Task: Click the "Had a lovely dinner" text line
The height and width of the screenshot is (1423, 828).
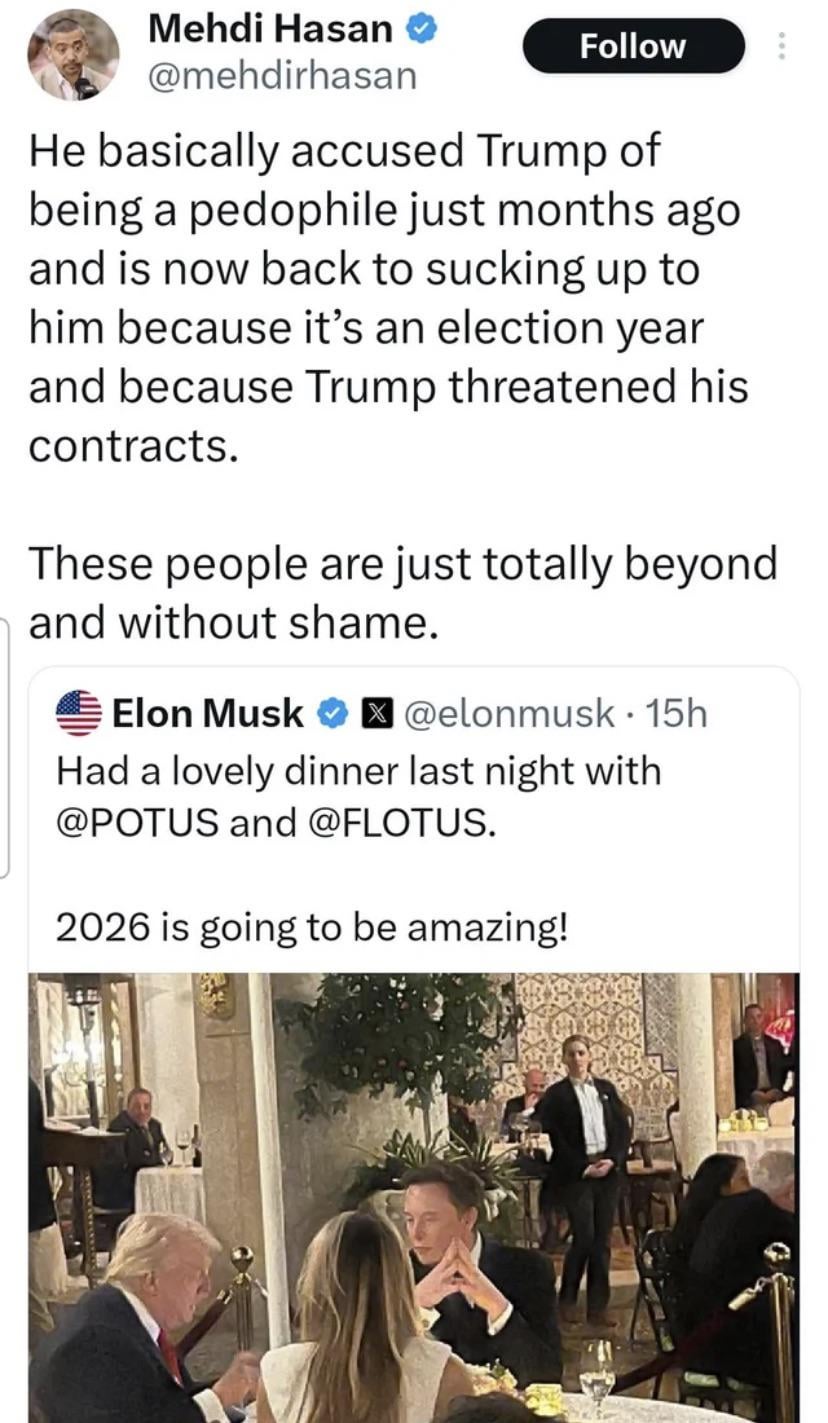Action: [358, 771]
